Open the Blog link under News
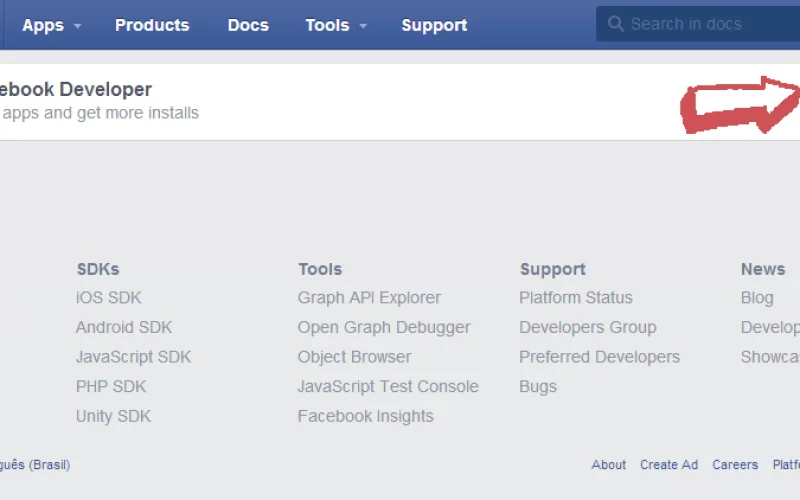 click(757, 297)
